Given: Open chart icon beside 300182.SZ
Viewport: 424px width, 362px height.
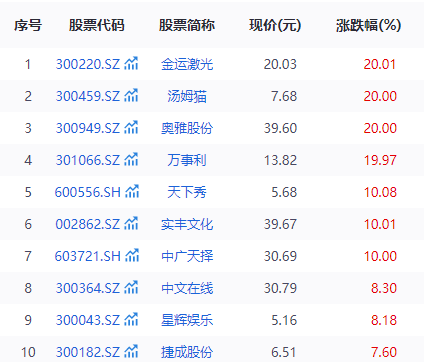Looking at the screenshot, I should point(131,351).
